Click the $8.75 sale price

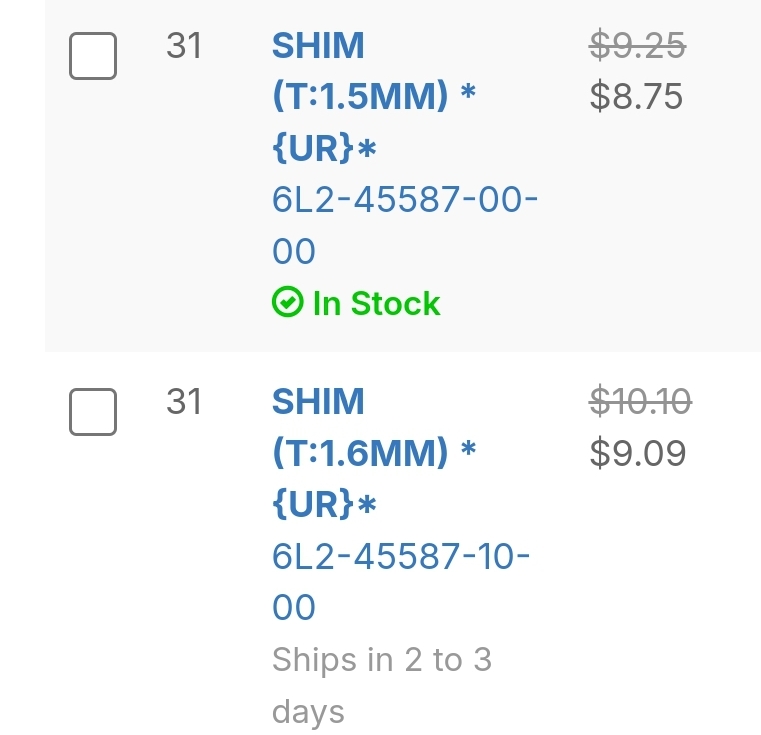(636, 97)
